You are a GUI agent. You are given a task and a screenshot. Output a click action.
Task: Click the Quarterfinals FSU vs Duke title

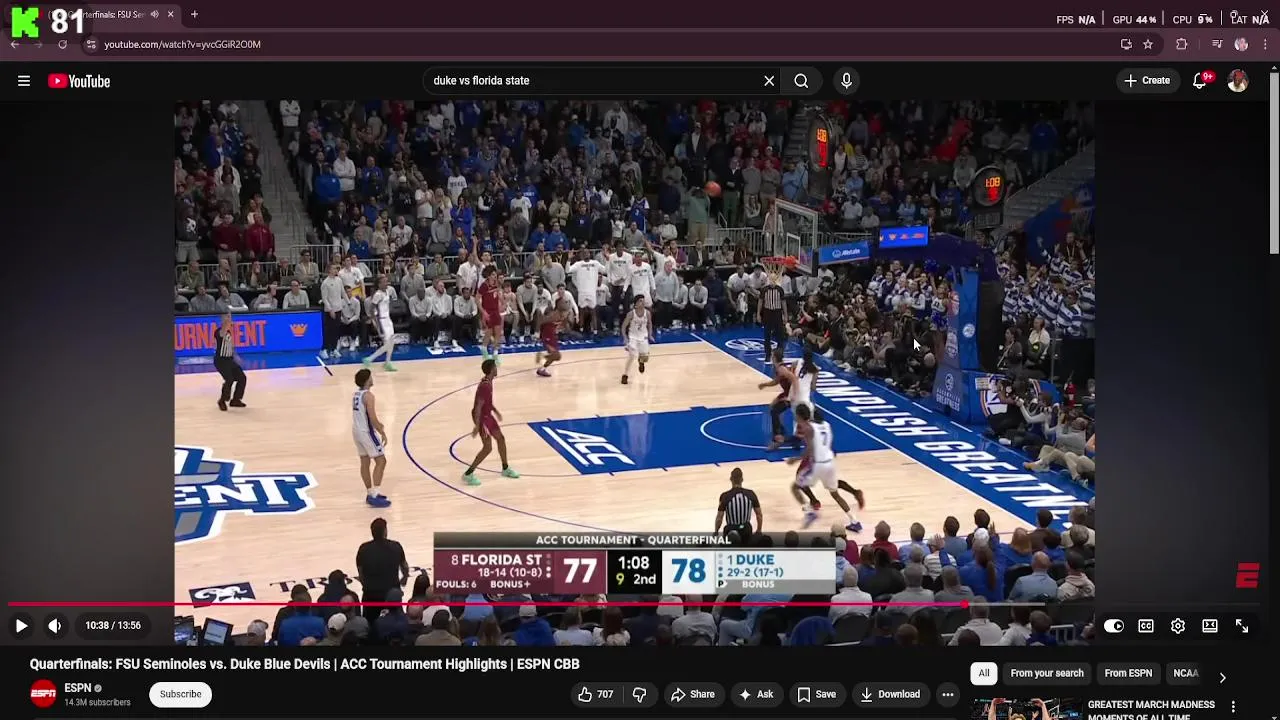point(305,664)
